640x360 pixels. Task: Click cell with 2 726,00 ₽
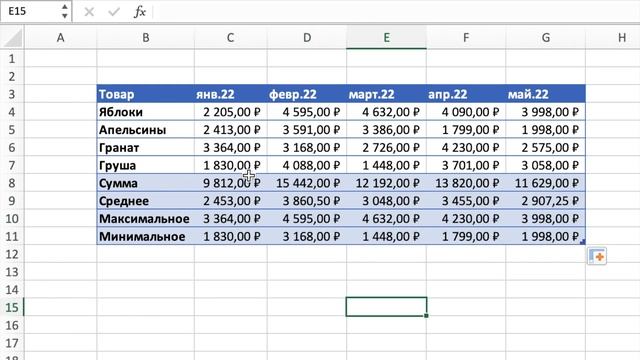[x=387, y=148]
